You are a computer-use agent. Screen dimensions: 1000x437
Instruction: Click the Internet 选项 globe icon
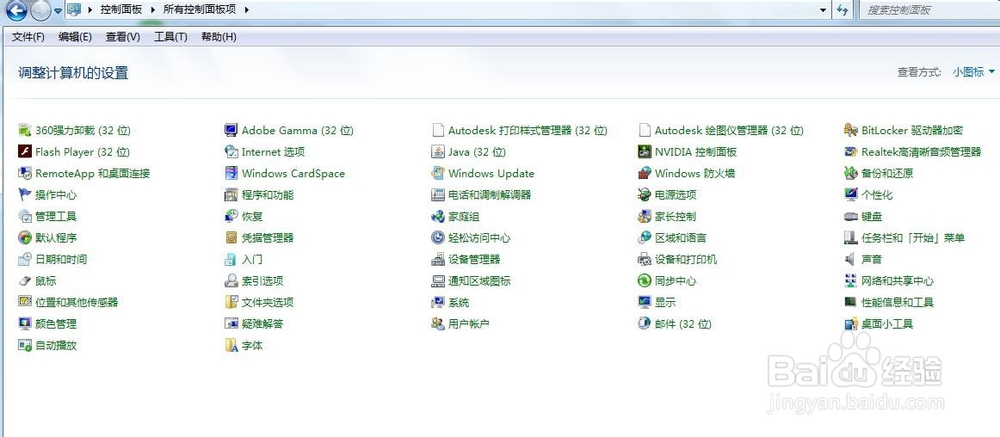(231, 152)
